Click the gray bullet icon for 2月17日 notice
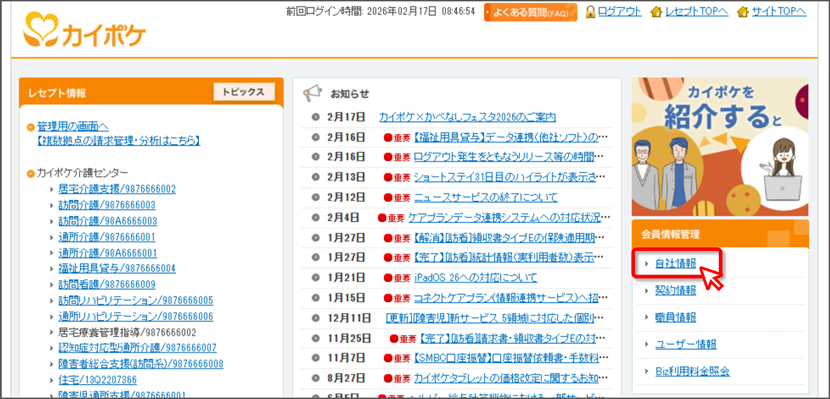Image resolution: width=830 pixels, height=399 pixels. coord(316,117)
